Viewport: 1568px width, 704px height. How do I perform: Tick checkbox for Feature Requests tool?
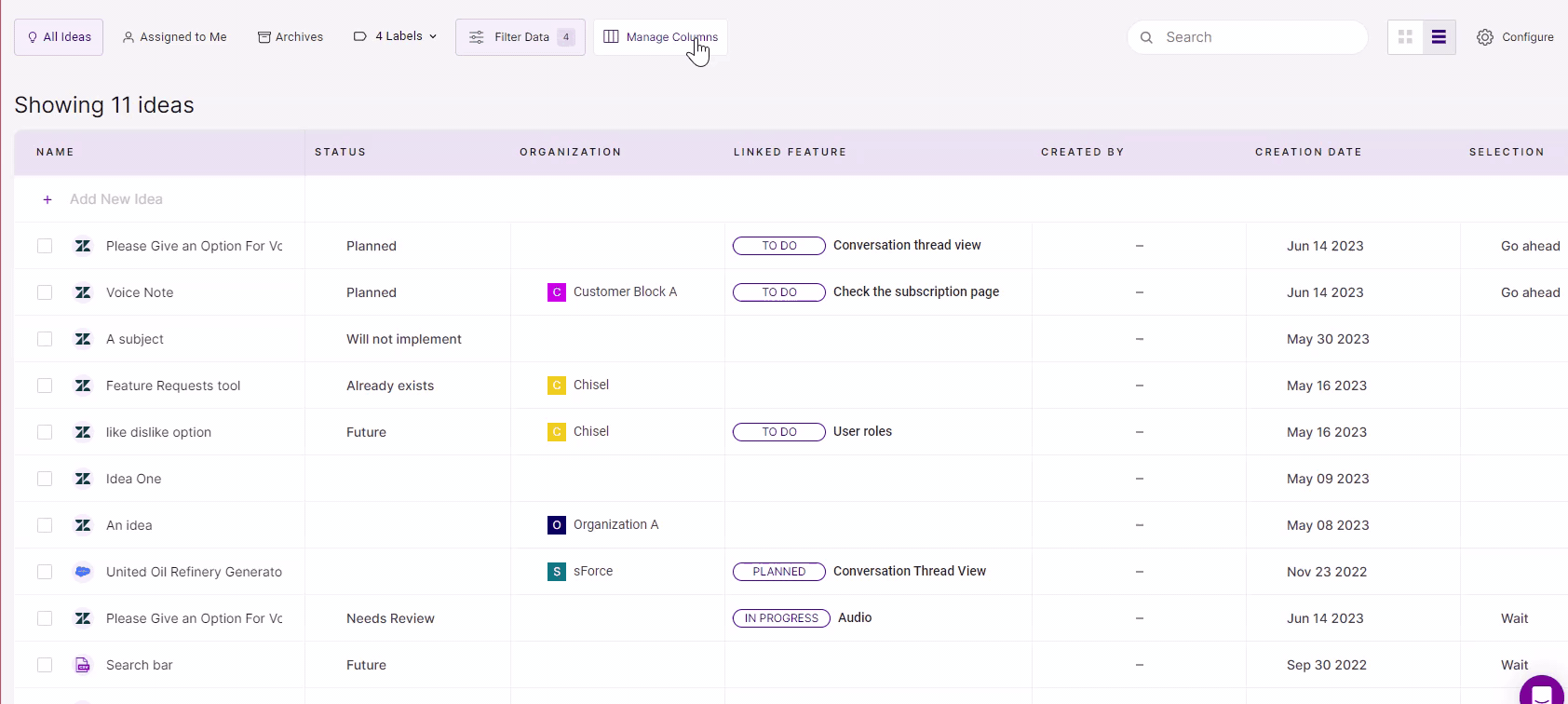point(45,386)
